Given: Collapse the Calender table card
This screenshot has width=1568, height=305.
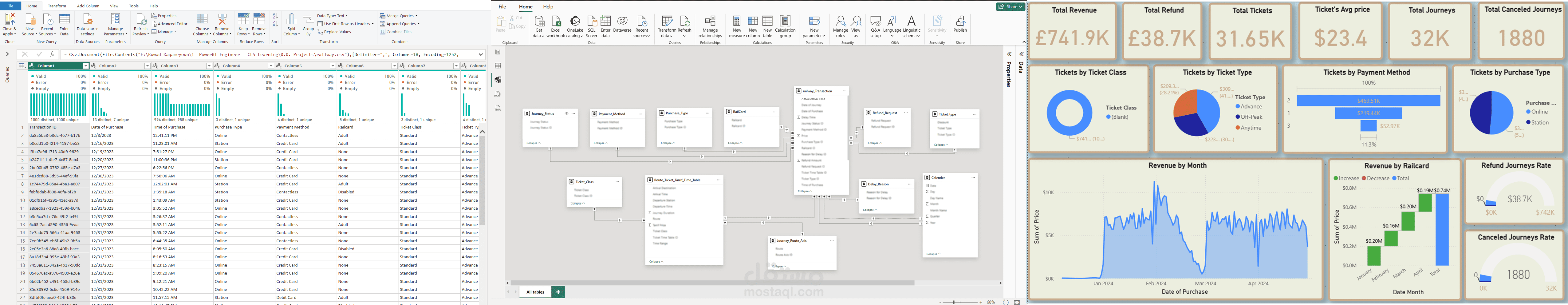Looking at the screenshot, I should coord(933,254).
